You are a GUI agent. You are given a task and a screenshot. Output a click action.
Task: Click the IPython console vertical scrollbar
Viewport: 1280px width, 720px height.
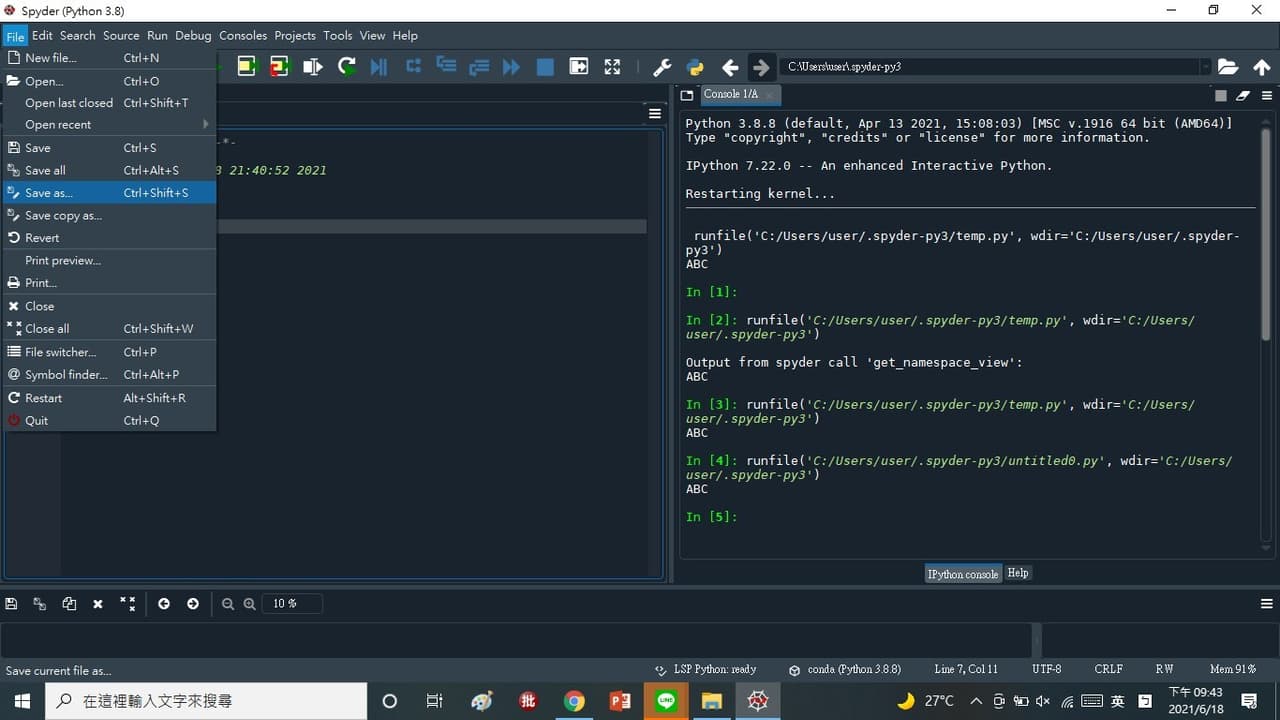tap(1265, 235)
